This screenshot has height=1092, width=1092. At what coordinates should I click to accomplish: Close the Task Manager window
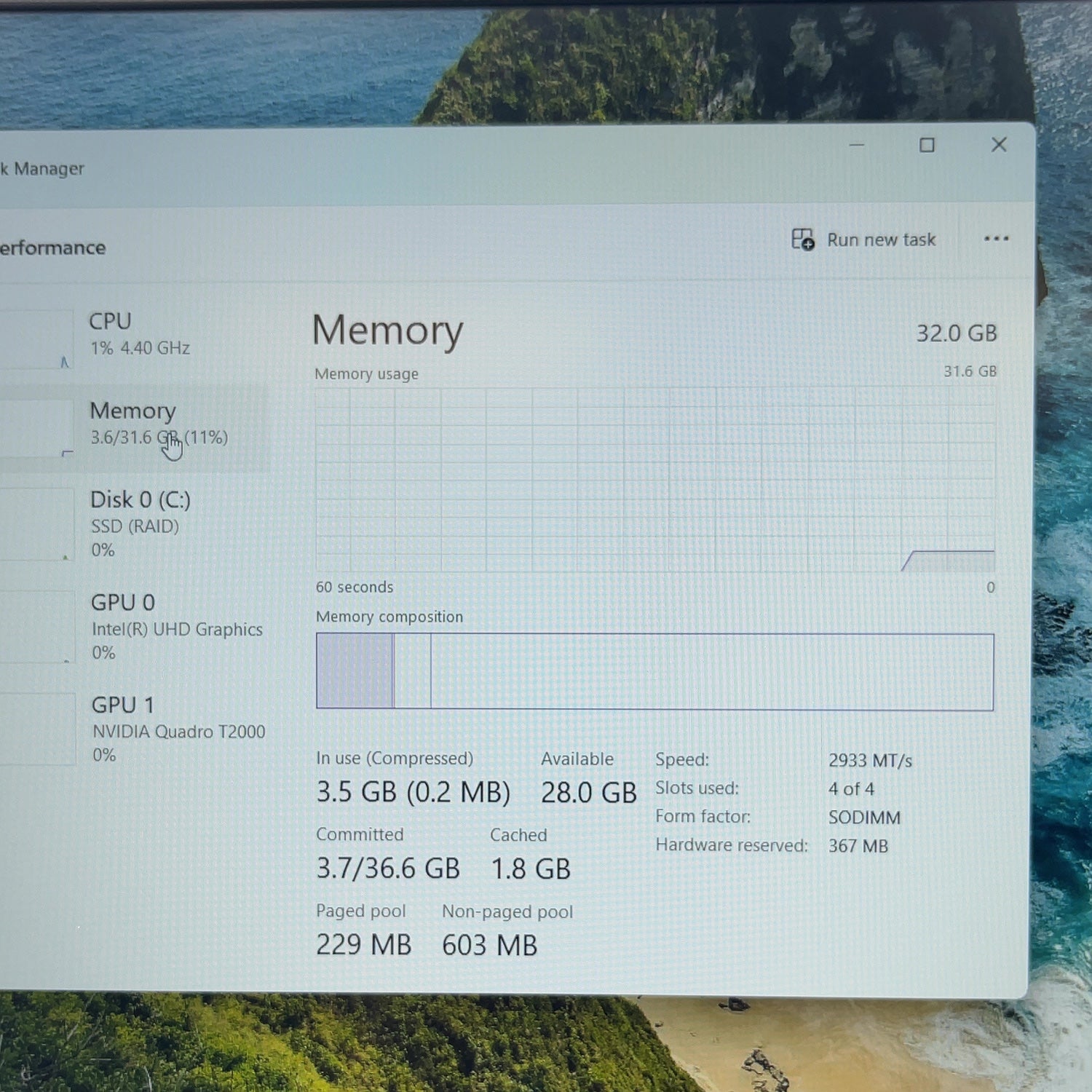point(999,145)
